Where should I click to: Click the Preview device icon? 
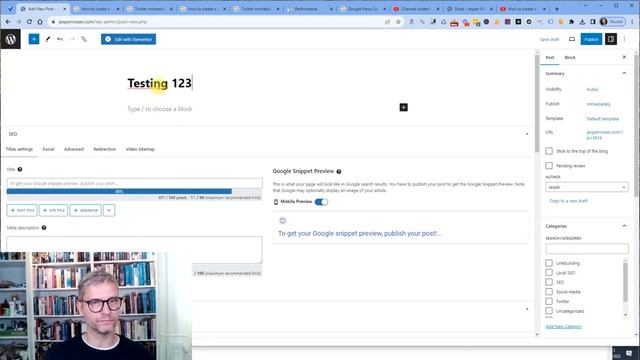tap(572, 39)
